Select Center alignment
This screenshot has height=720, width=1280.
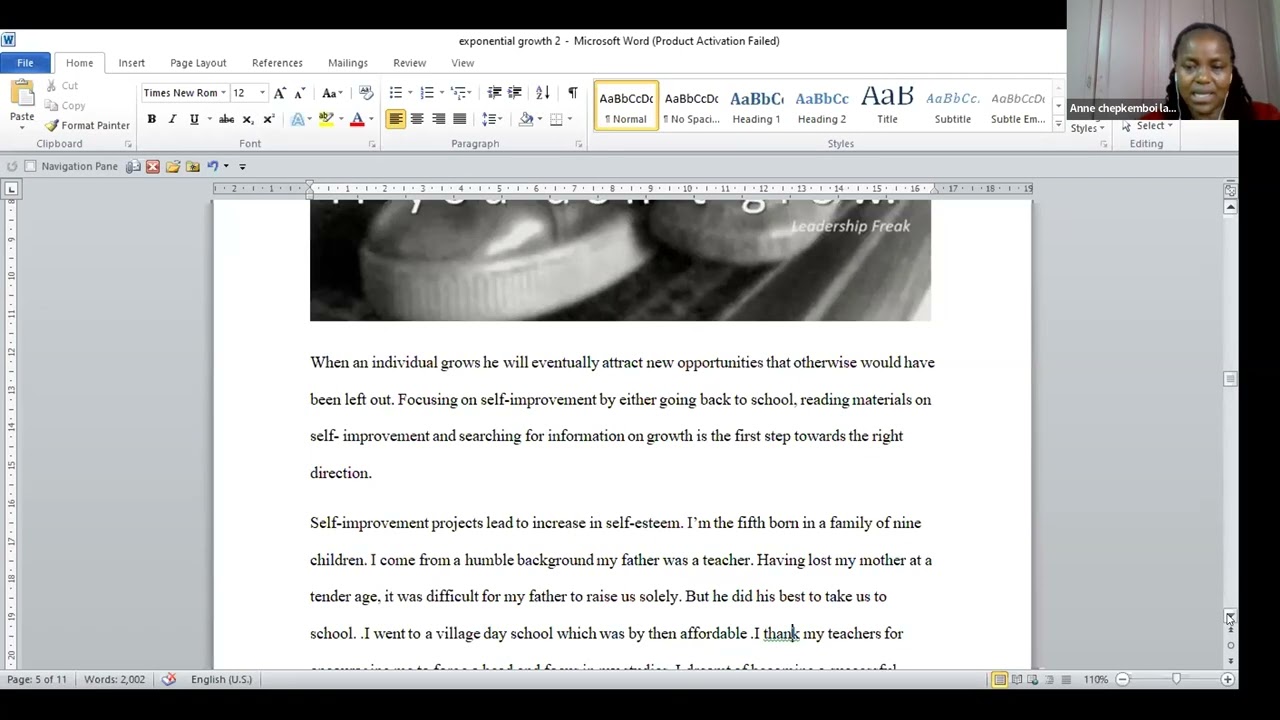coord(417,119)
